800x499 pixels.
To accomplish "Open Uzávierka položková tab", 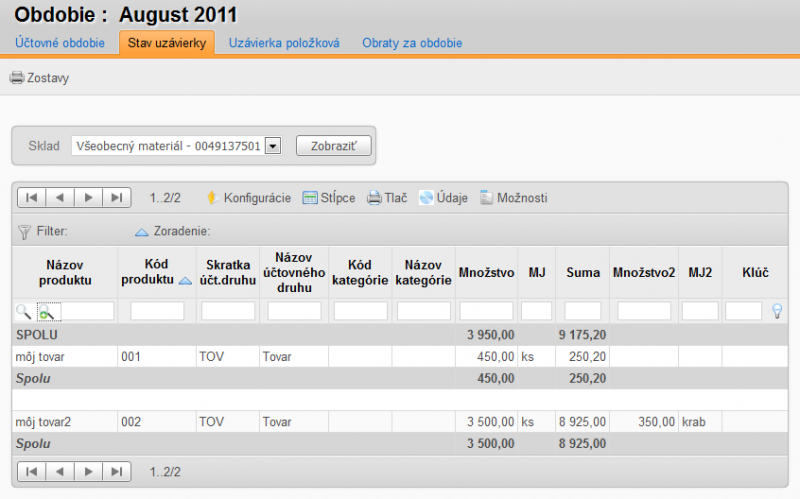I will pyautogui.click(x=284, y=43).
